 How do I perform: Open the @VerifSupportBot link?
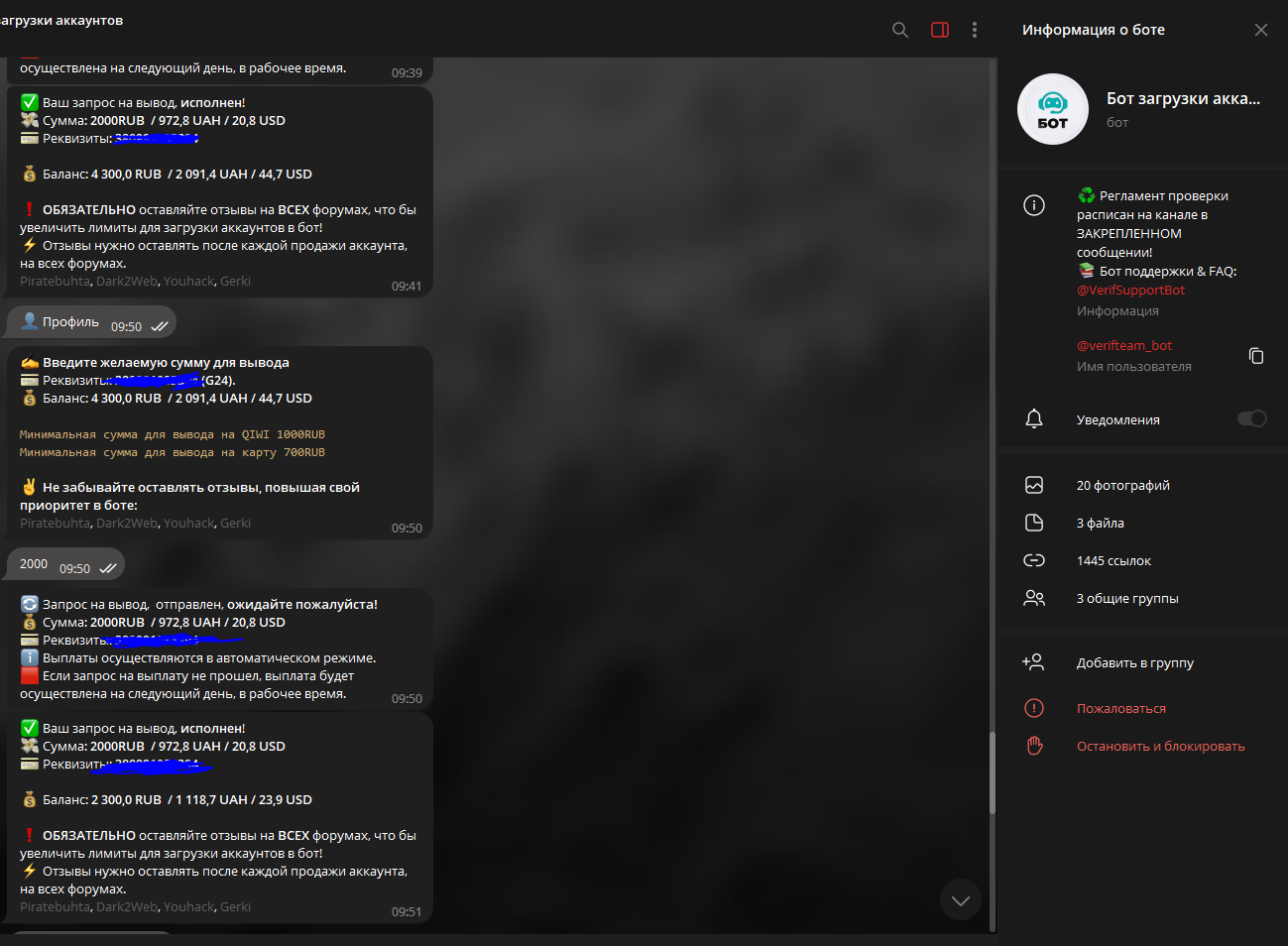point(1130,291)
